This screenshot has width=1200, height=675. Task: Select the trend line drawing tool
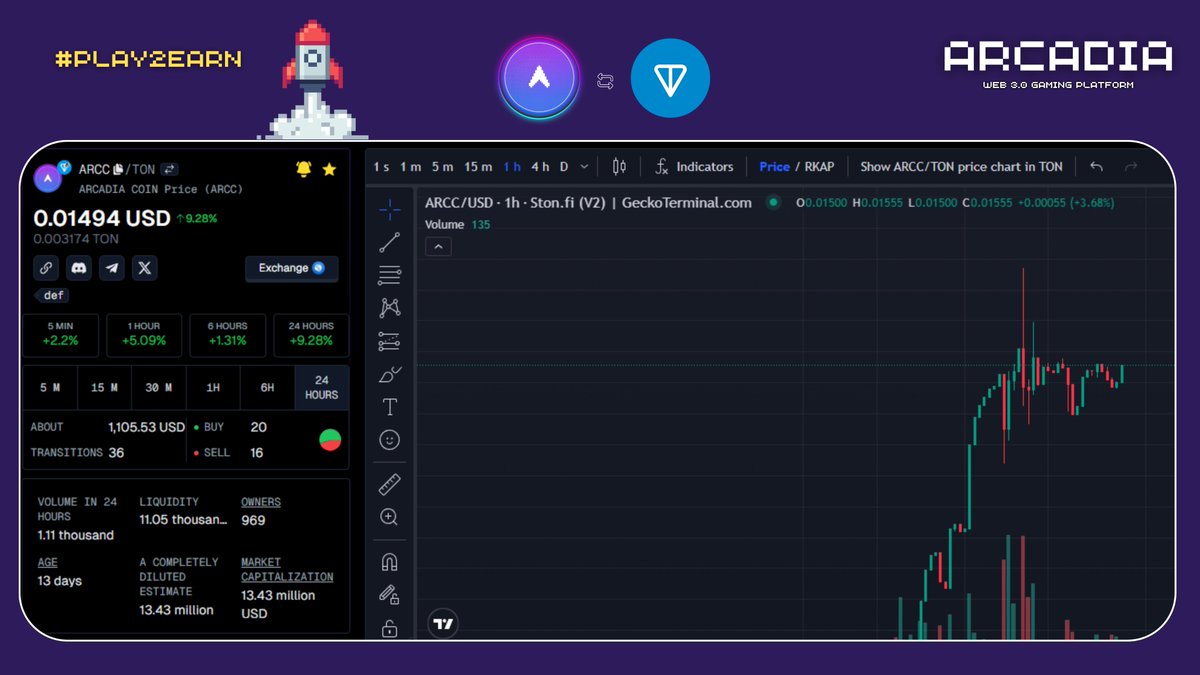tap(390, 242)
